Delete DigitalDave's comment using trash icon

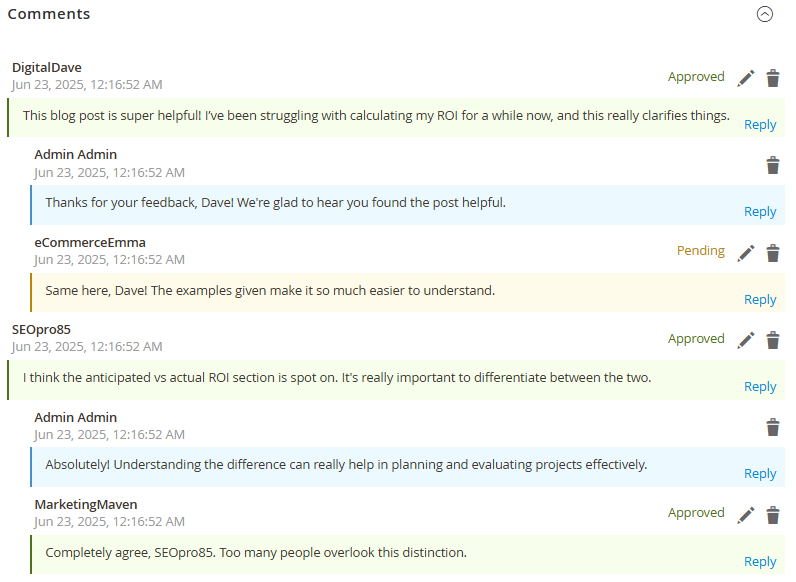[x=773, y=78]
